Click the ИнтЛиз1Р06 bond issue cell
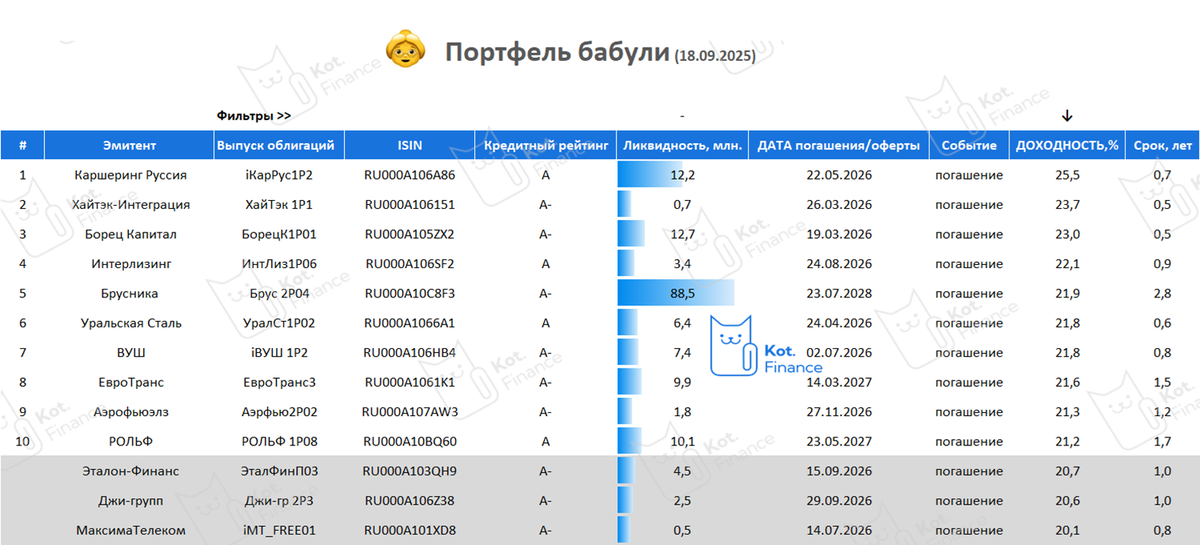Viewport: 1200px width, 545px height. tap(279, 264)
